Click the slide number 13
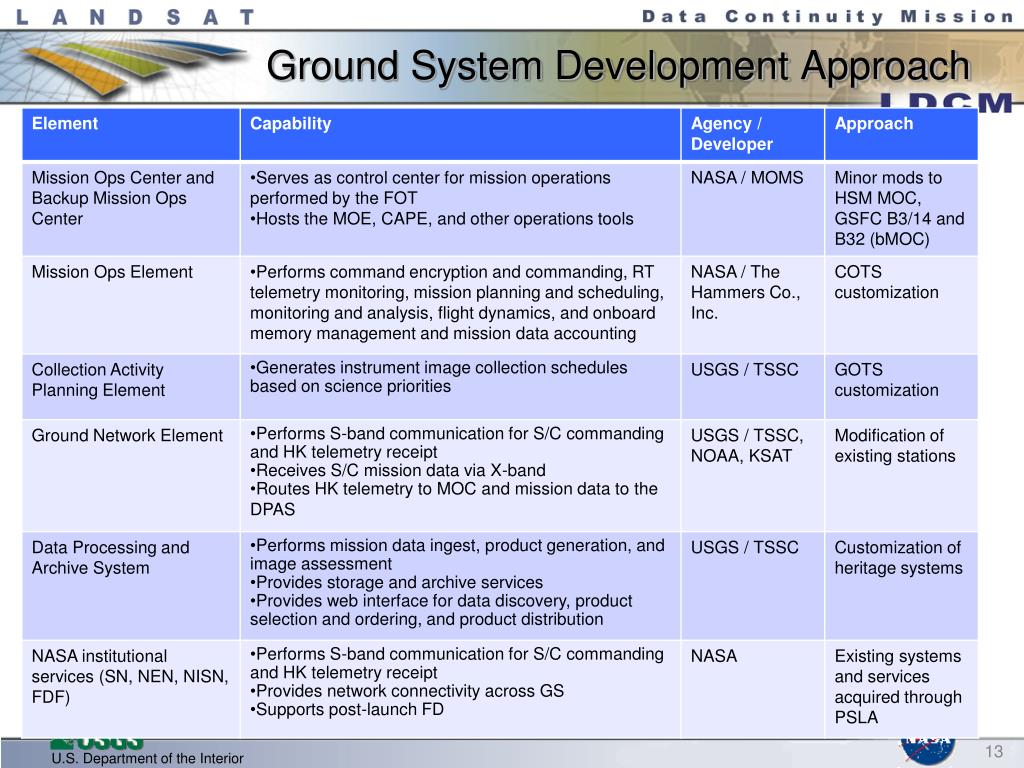The height and width of the screenshot is (768, 1024). pyautogui.click(x=994, y=752)
